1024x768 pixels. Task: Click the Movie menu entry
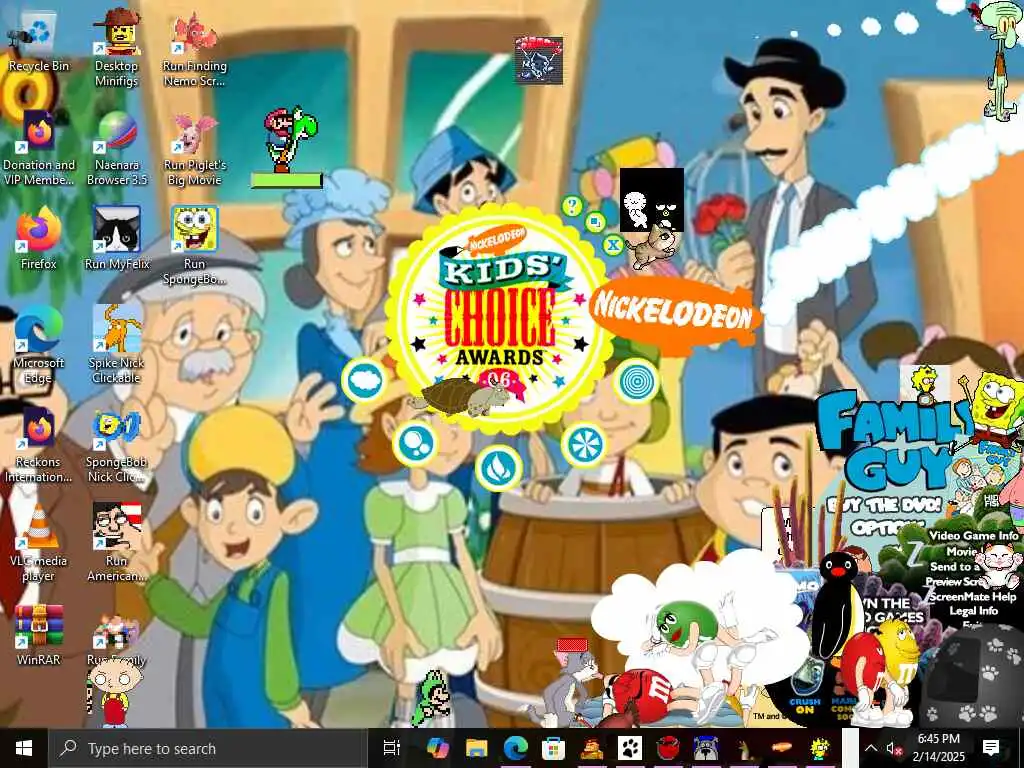pos(961,551)
